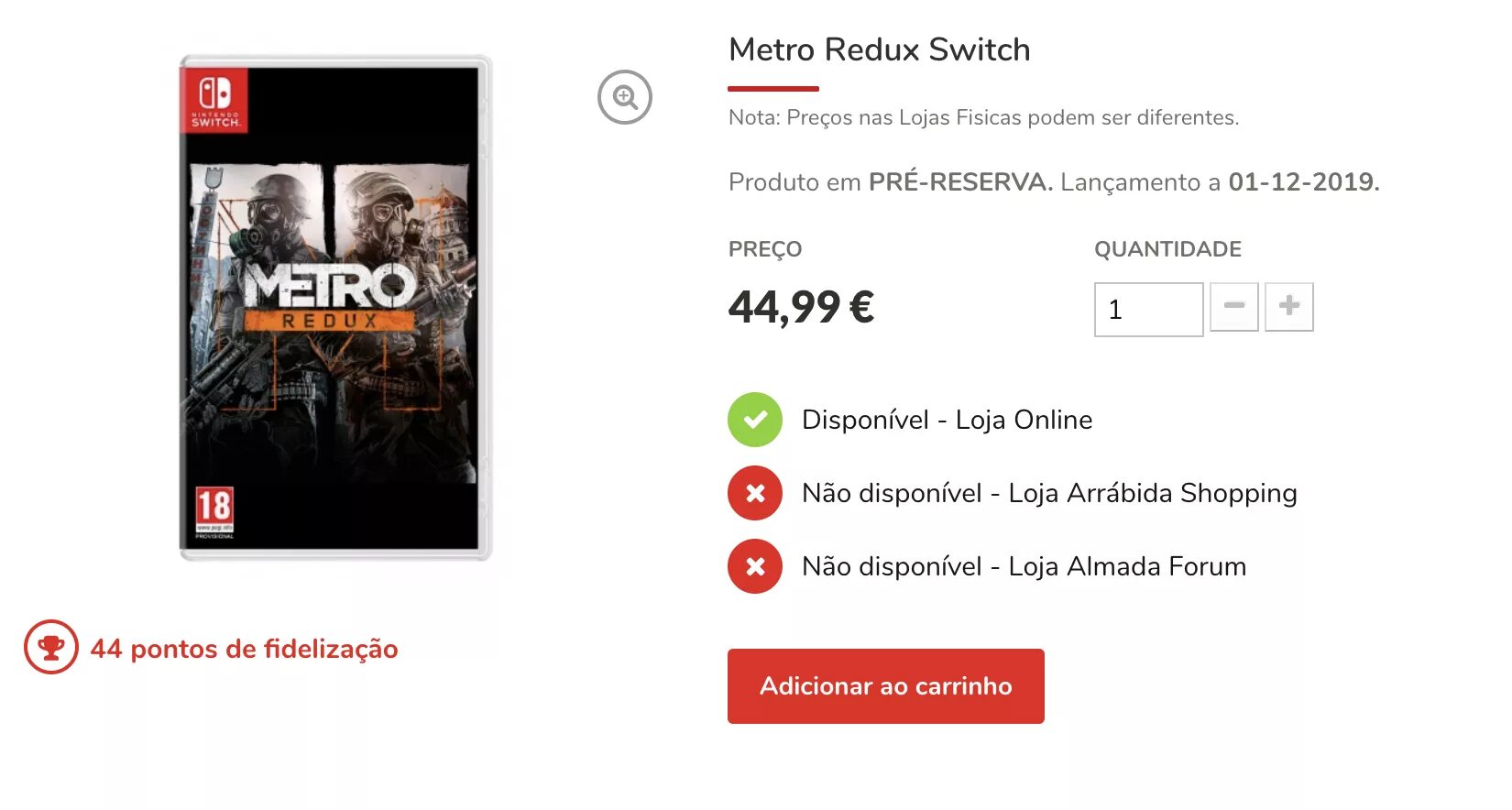The image size is (1512, 810).
Task: Click Não disponível - Loja Arrábida Shopping
Action: click(1049, 493)
